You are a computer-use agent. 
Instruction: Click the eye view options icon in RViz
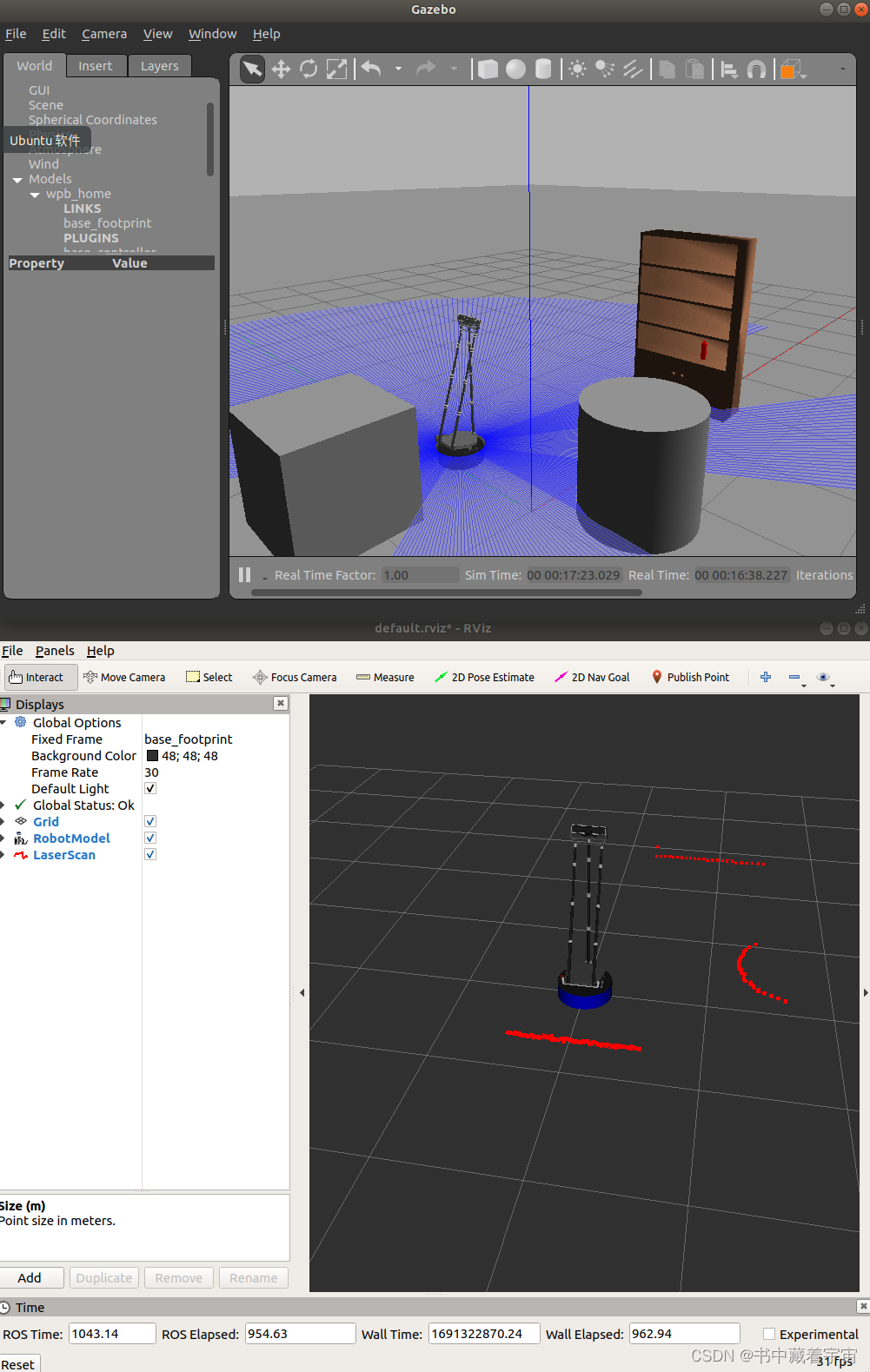pyautogui.click(x=825, y=678)
